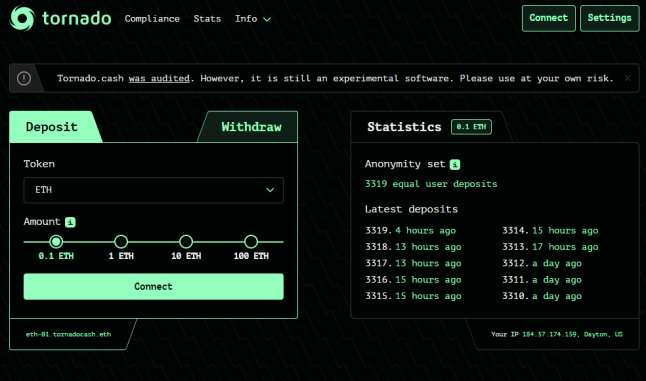
Task: Follow the 'was audited' link
Action: point(159,78)
